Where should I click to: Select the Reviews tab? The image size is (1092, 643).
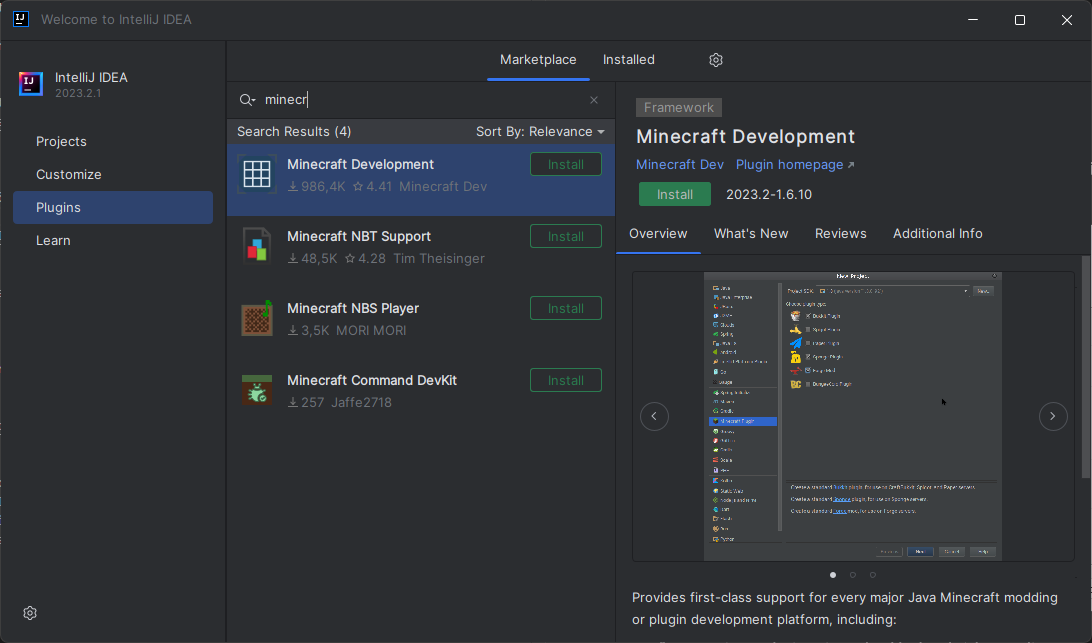click(x=840, y=234)
